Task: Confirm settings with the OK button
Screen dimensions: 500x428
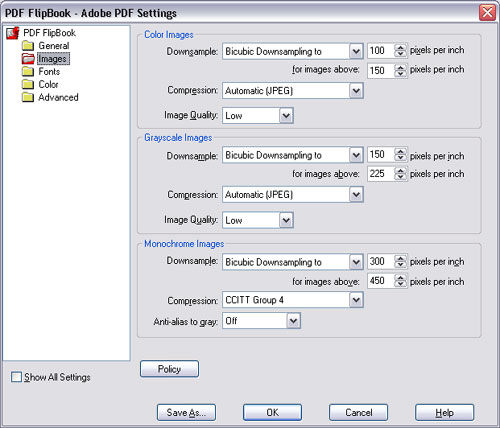Action: pos(272,413)
